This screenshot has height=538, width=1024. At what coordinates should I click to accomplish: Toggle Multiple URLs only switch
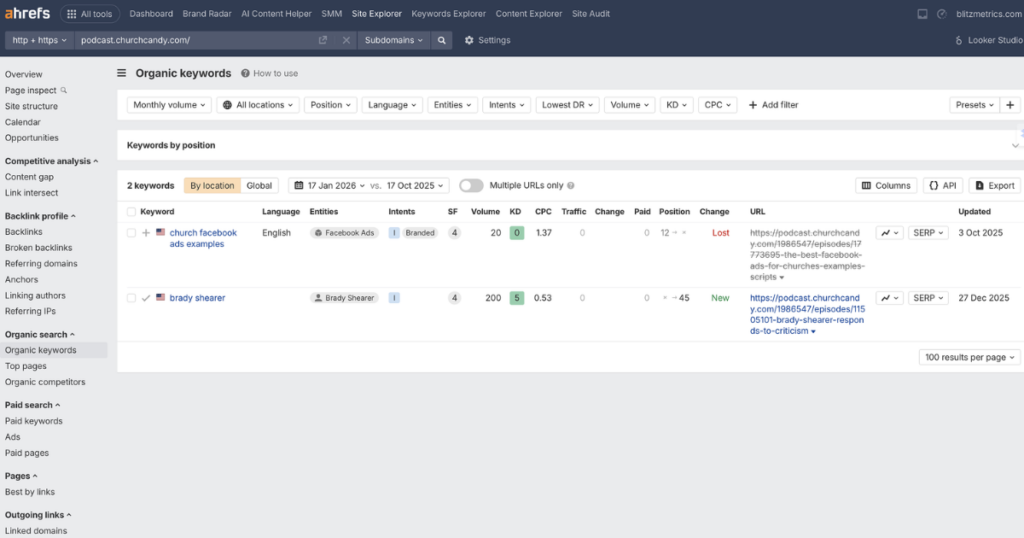tap(471, 185)
